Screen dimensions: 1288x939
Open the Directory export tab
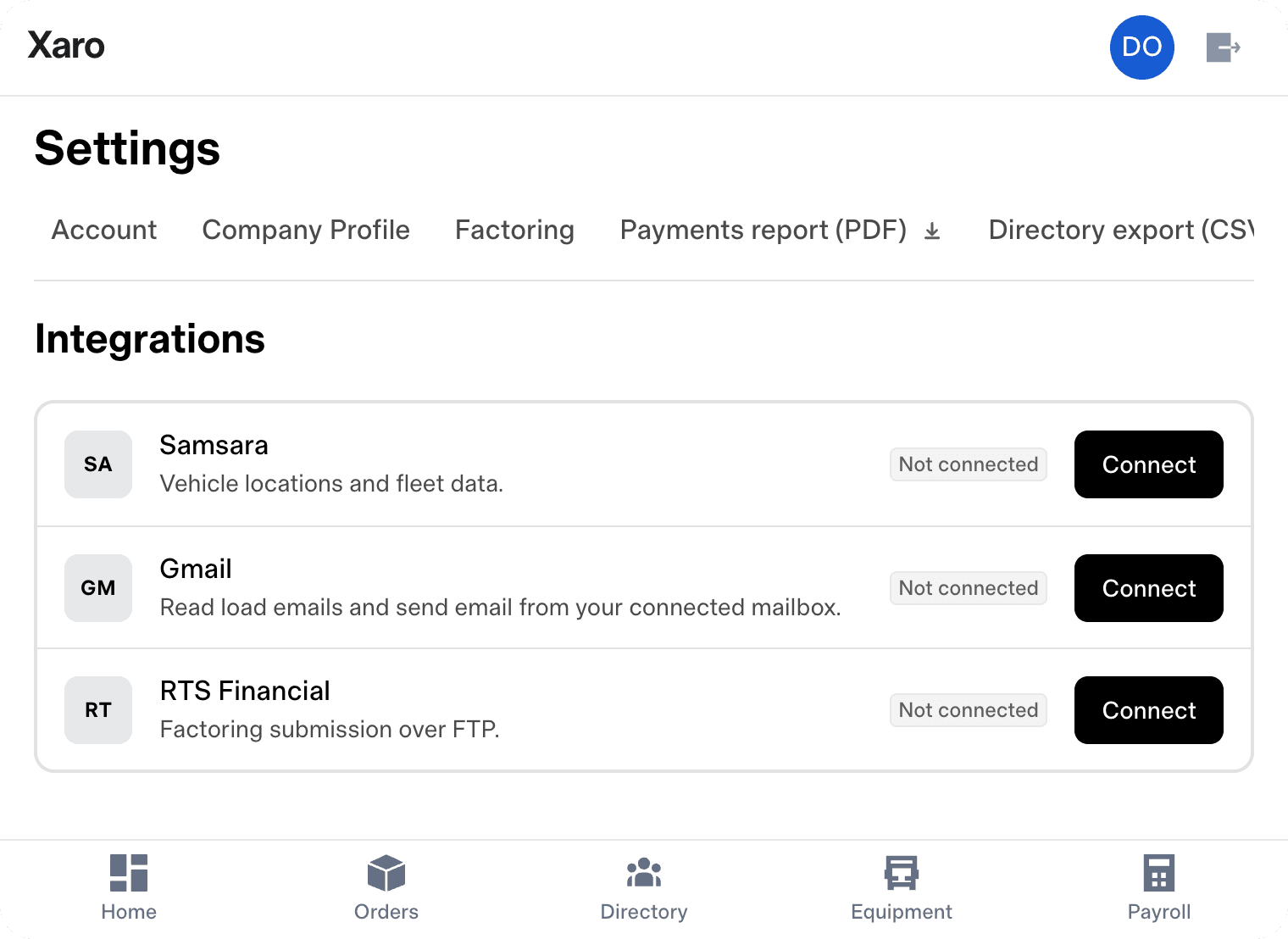click(x=1121, y=230)
